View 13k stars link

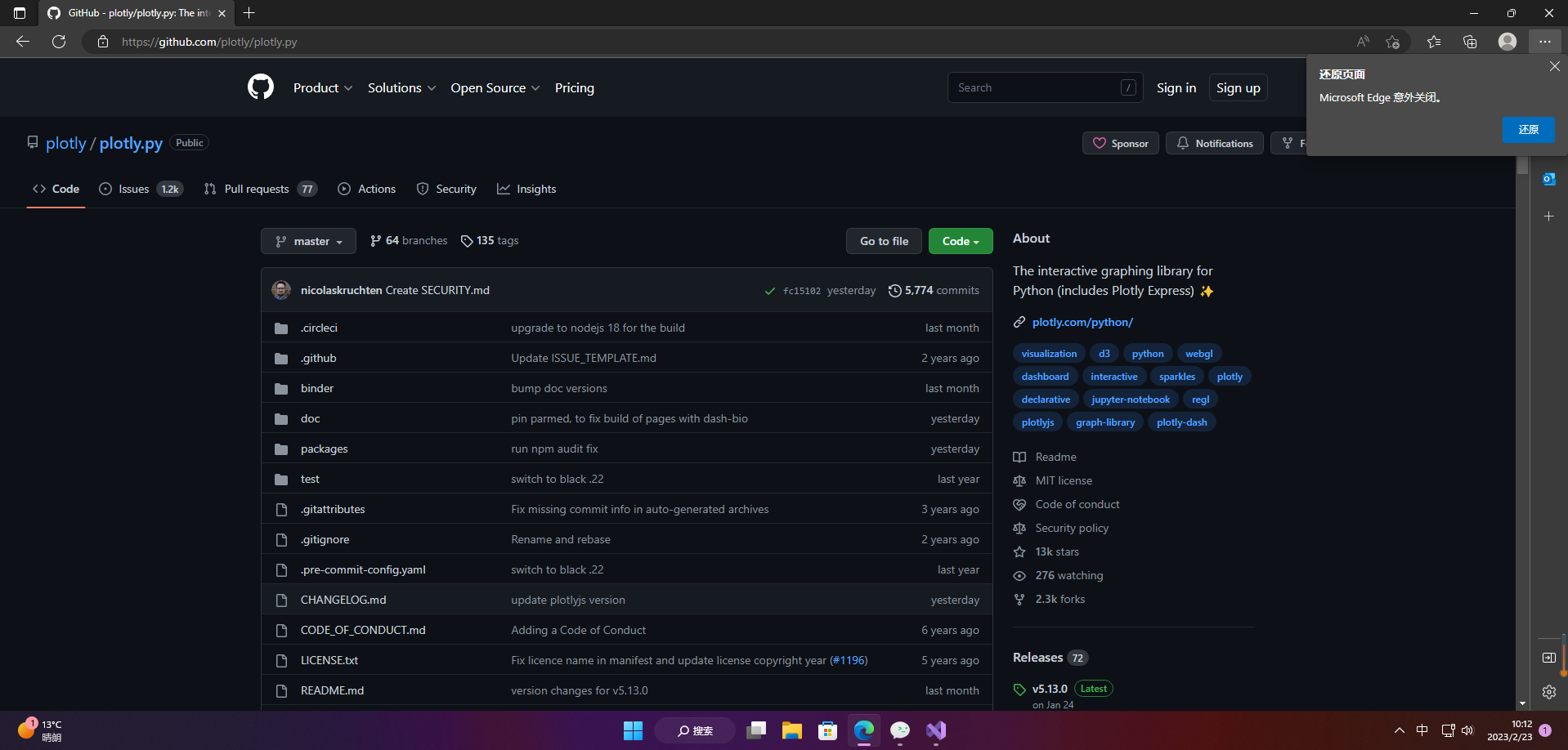[x=1057, y=551]
